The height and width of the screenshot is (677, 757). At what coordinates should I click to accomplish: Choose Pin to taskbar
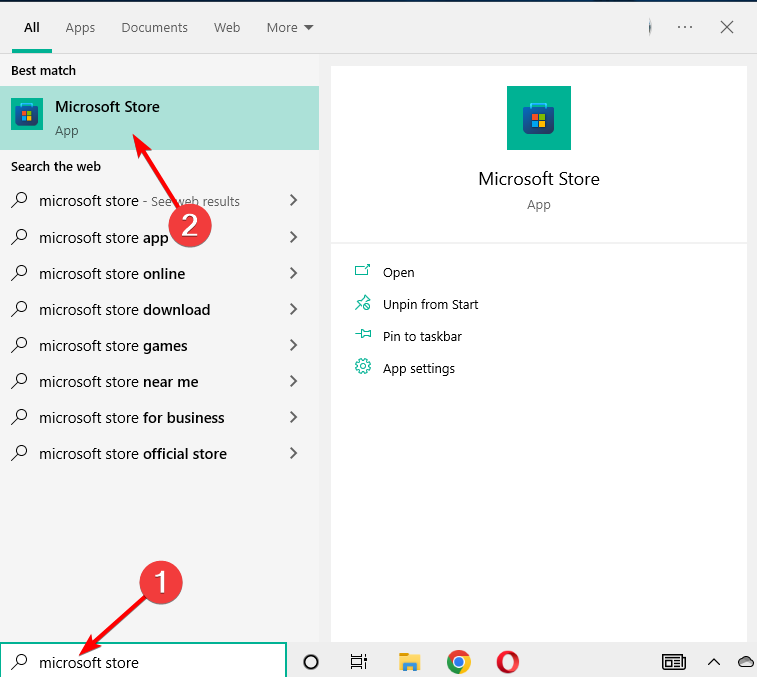(x=422, y=336)
